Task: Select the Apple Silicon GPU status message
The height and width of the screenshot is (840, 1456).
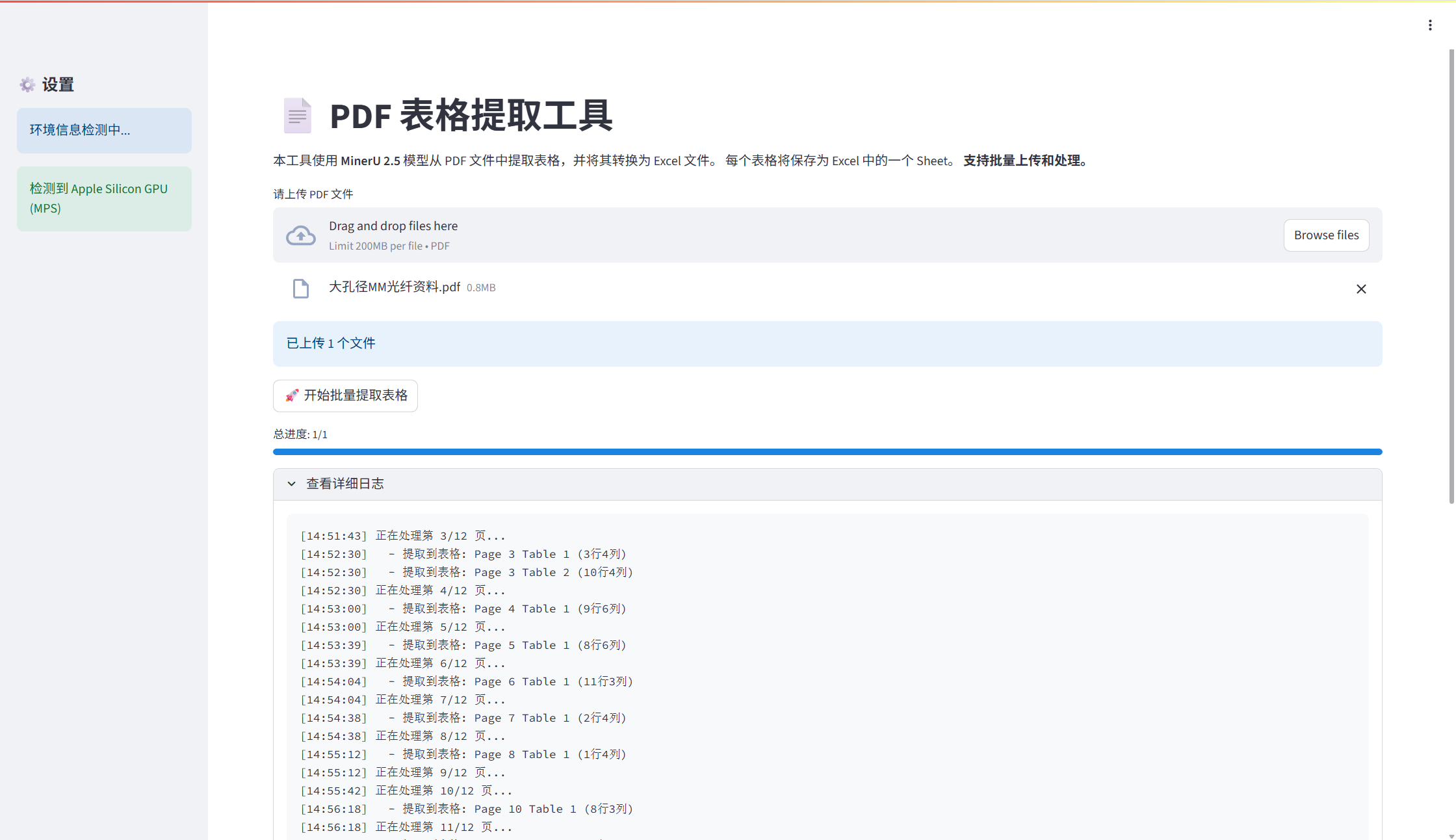Action: [x=104, y=198]
